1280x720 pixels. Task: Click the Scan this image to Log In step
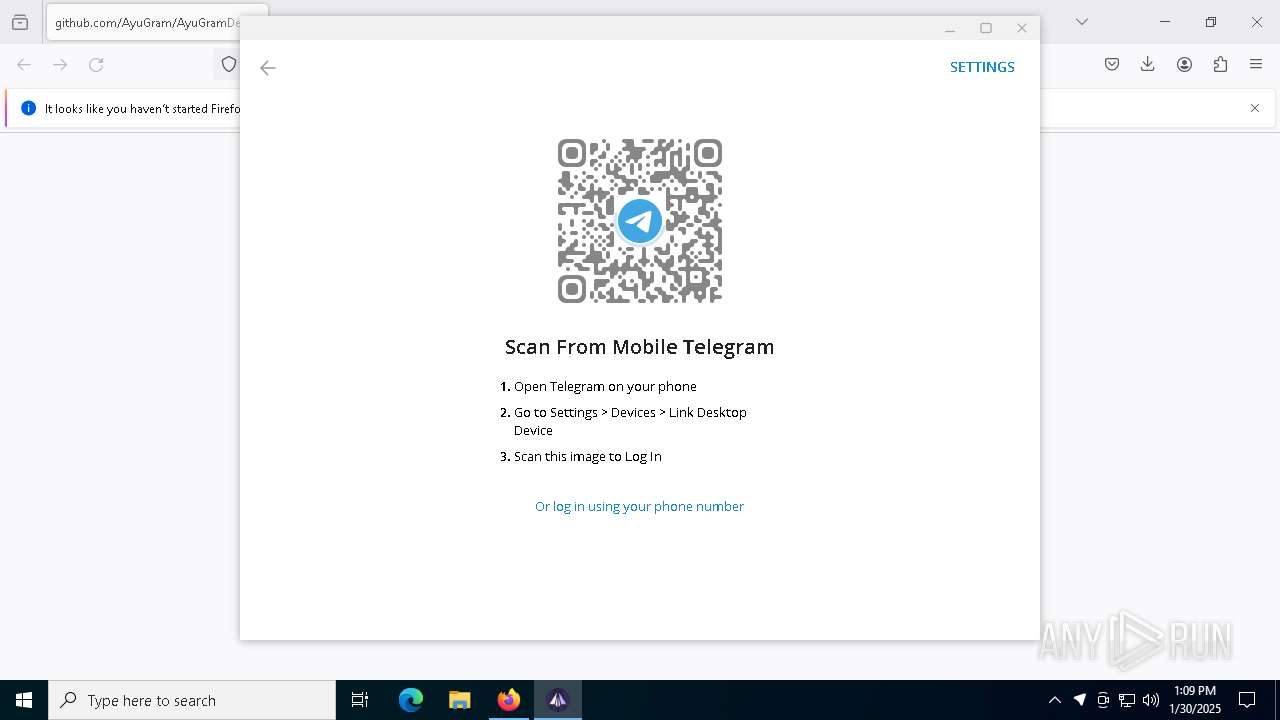[581, 456]
